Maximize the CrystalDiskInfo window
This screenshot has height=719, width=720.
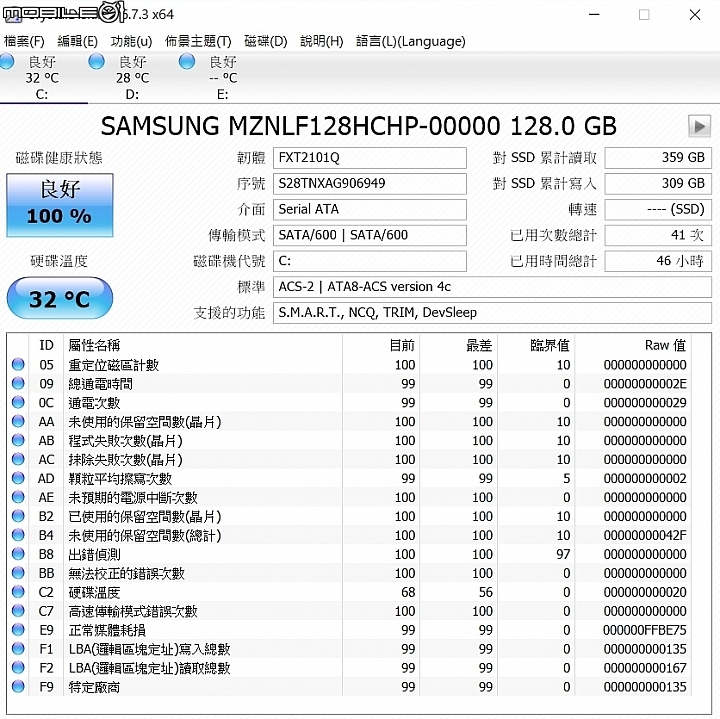644,15
